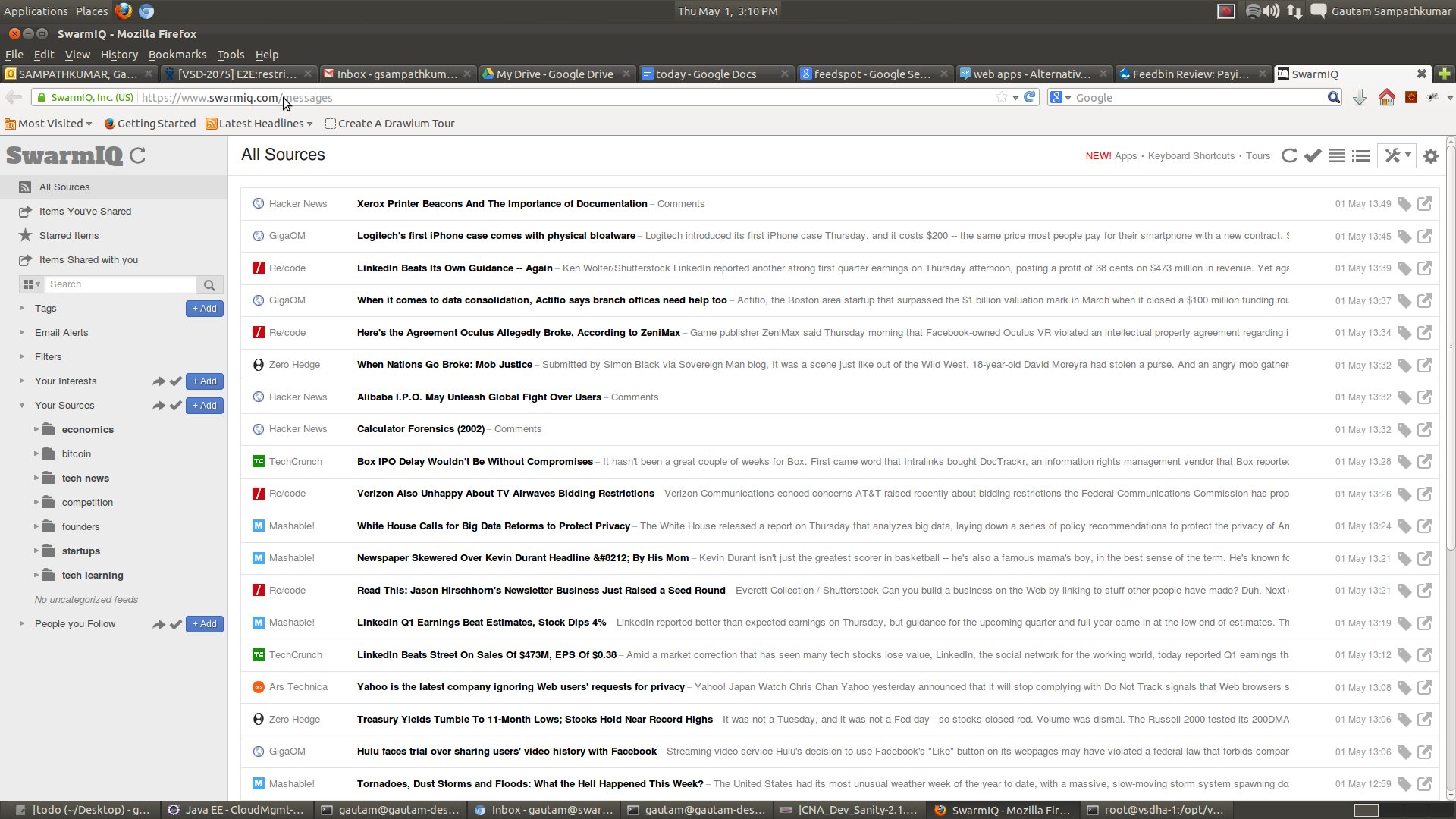Viewport: 1456px width, 819px height.
Task: Open the Bookmarks menu
Action: (x=177, y=55)
